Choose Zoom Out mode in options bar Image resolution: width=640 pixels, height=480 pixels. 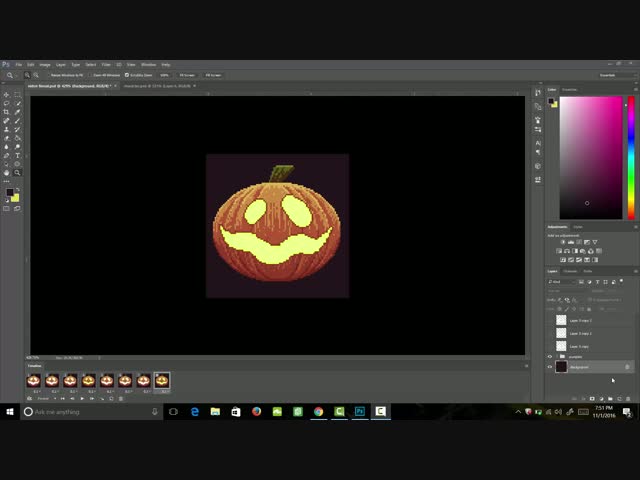tap(36, 75)
